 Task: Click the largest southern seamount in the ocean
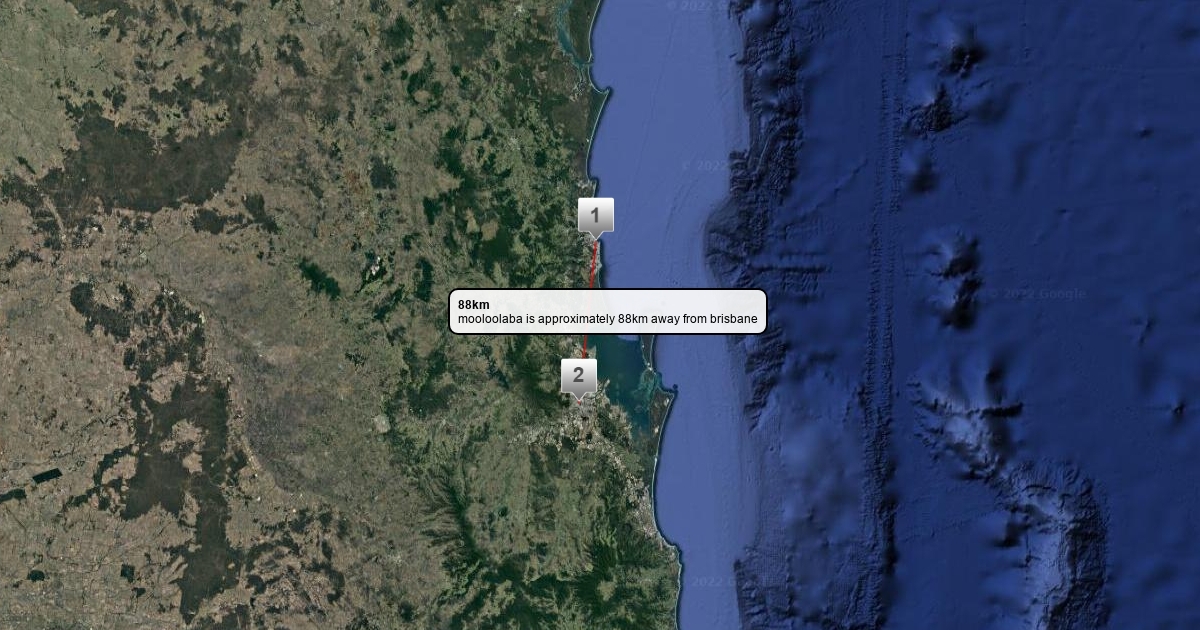(x=1050, y=530)
